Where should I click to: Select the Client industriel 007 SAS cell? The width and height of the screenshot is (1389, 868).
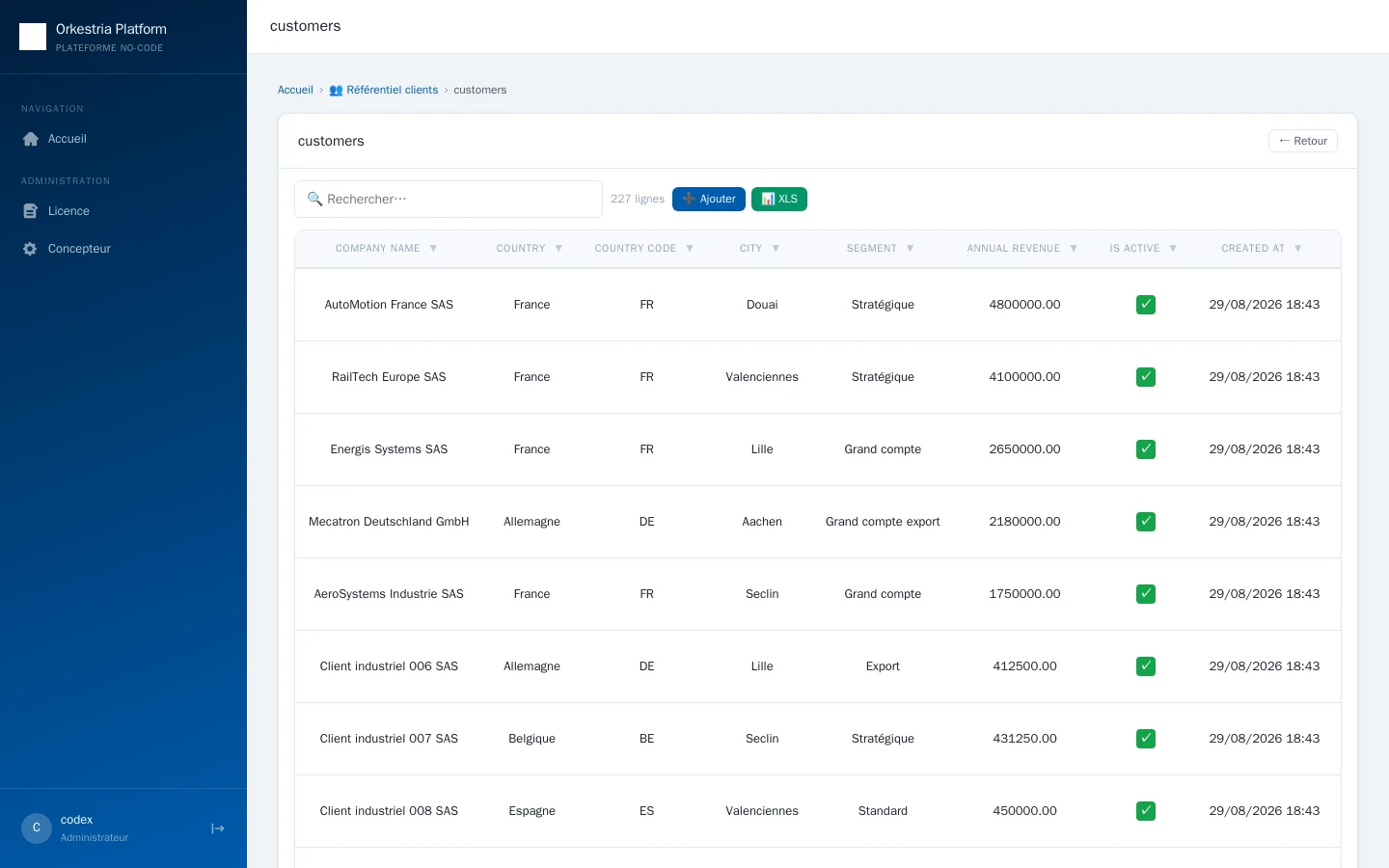[x=389, y=739]
